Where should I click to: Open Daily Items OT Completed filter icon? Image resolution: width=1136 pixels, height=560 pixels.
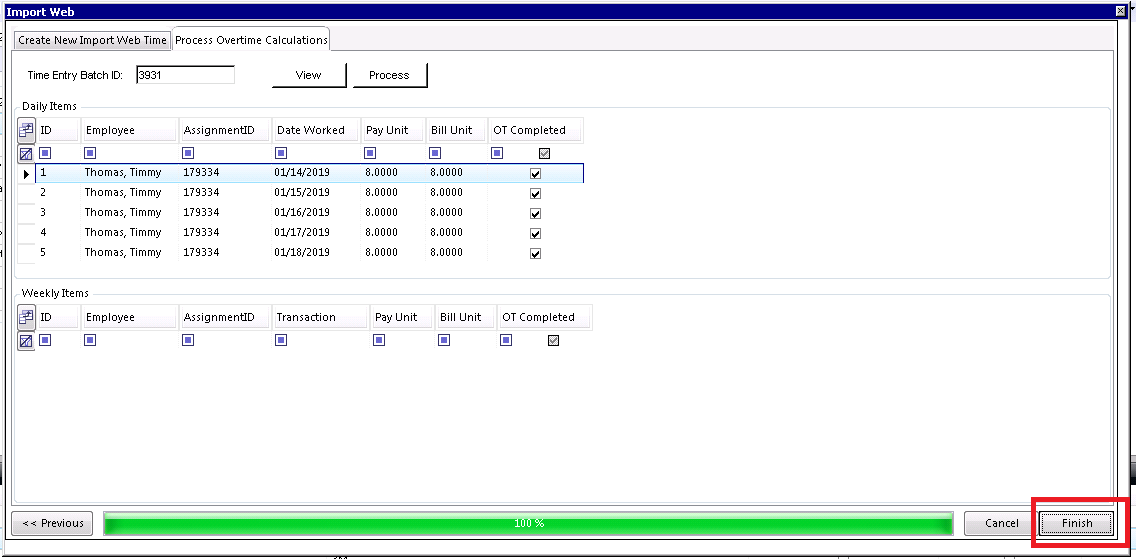(497, 153)
